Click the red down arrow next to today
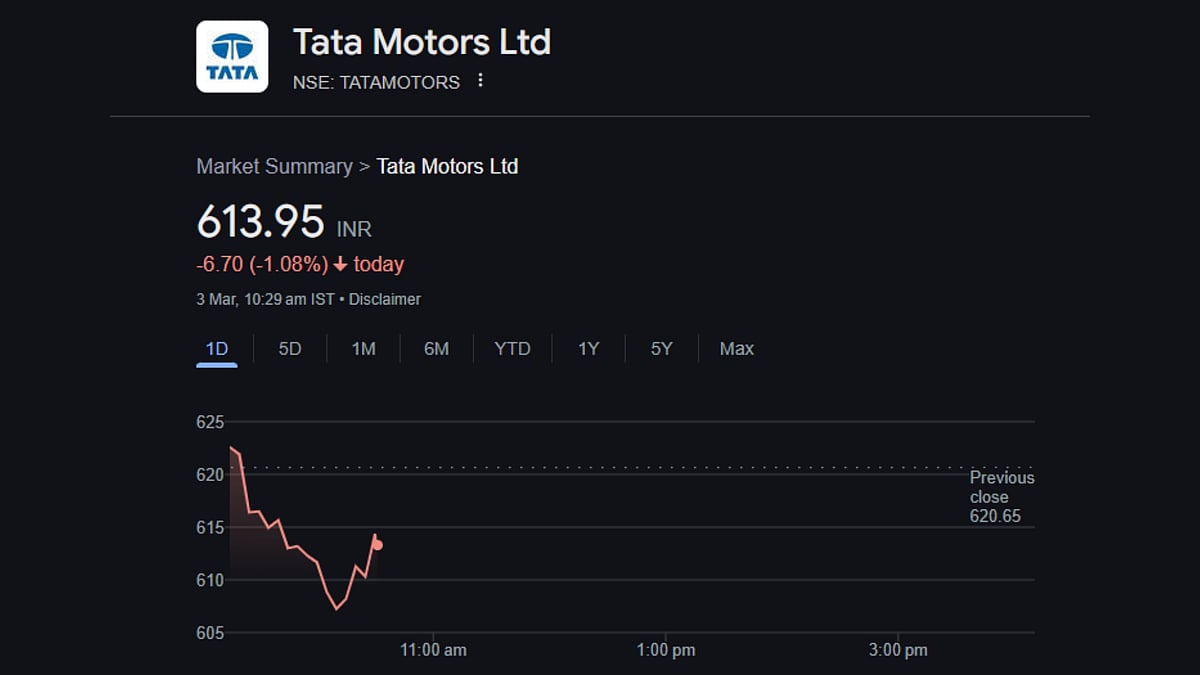This screenshot has width=1200, height=675. (x=340, y=265)
